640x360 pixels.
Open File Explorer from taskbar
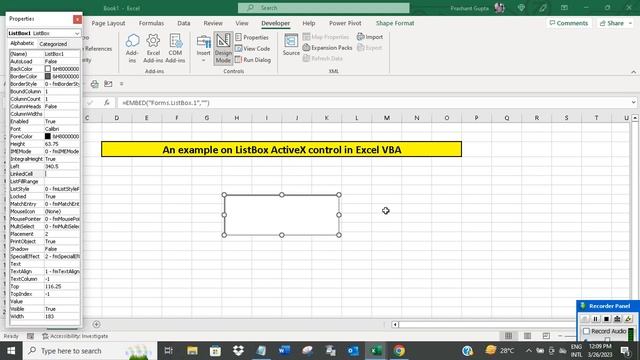pyautogui.click(x=192, y=351)
